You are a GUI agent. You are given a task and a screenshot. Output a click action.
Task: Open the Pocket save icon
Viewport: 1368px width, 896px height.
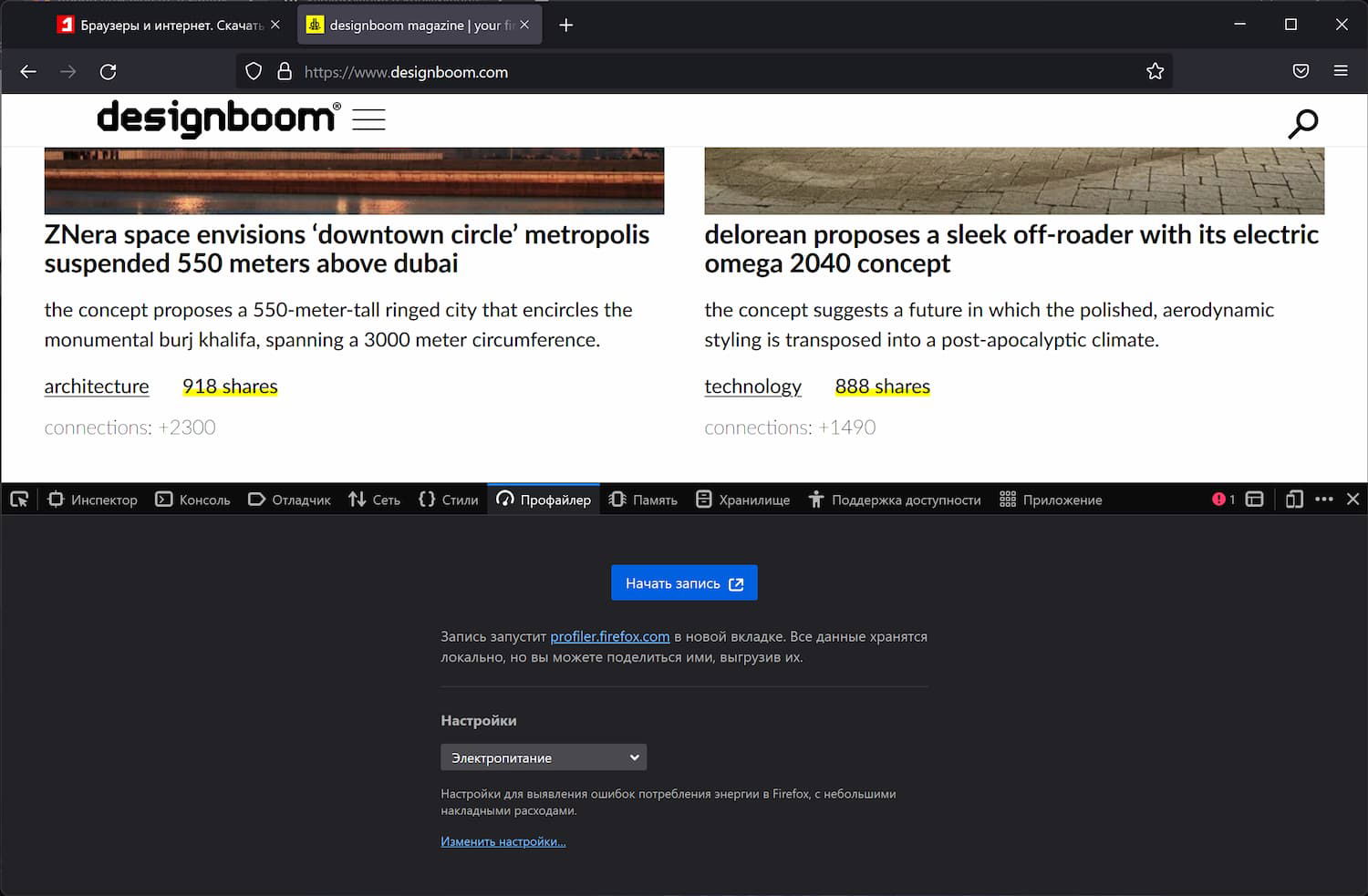pyautogui.click(x=1301, y=71)
